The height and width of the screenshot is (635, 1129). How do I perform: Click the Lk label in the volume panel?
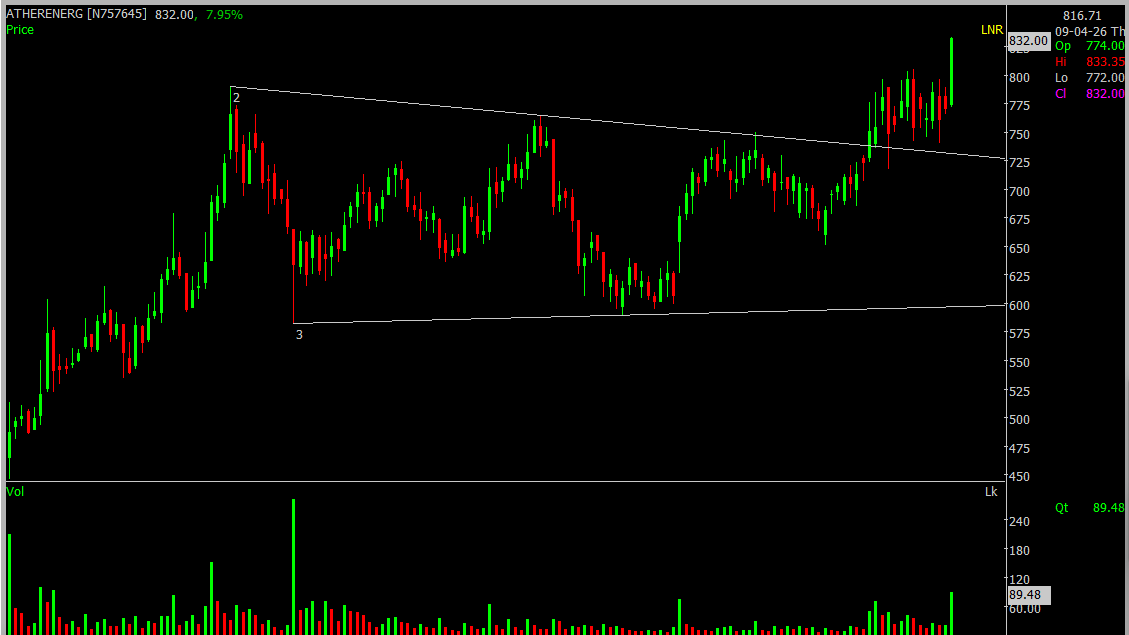tap(989, 492)
